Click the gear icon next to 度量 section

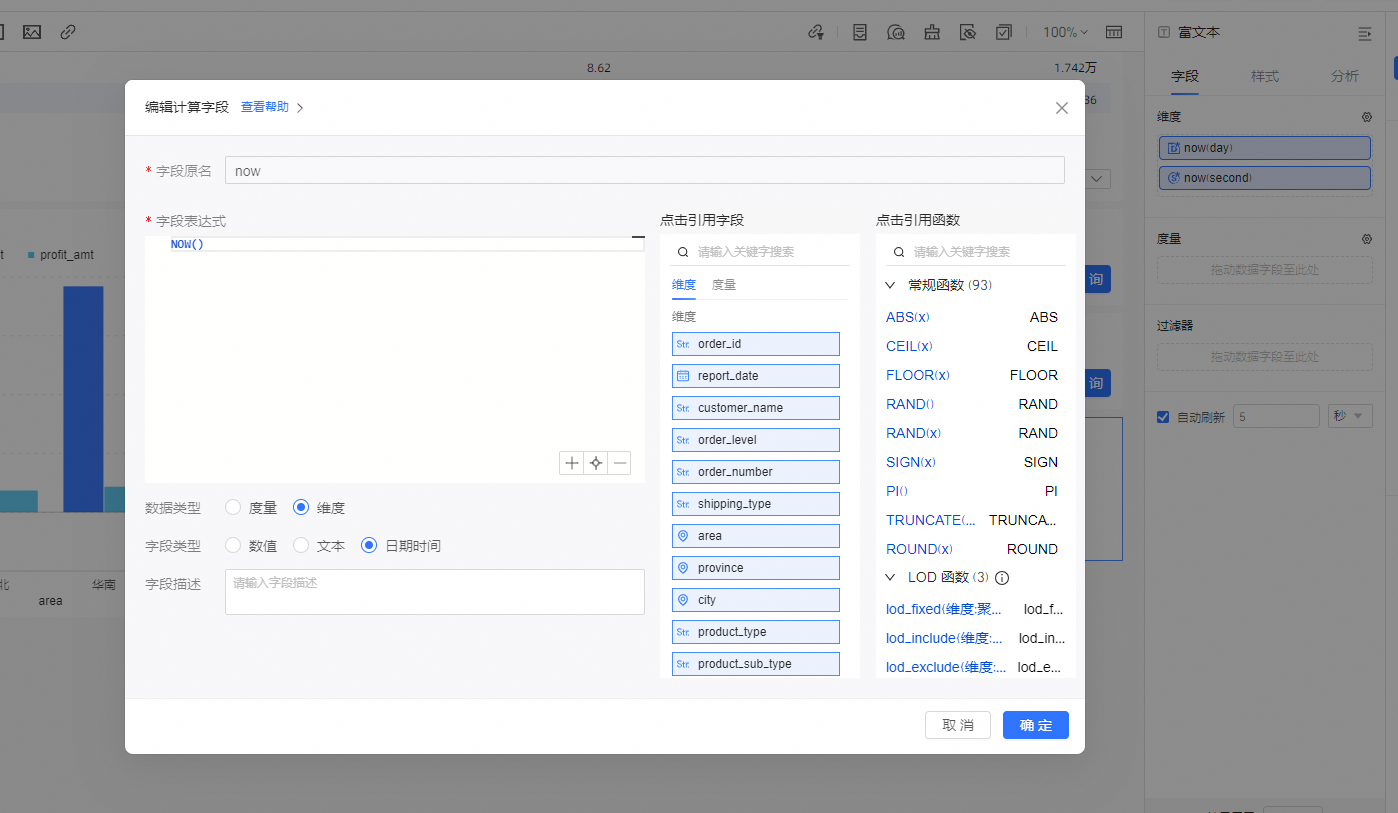(x=1367, y=239)
